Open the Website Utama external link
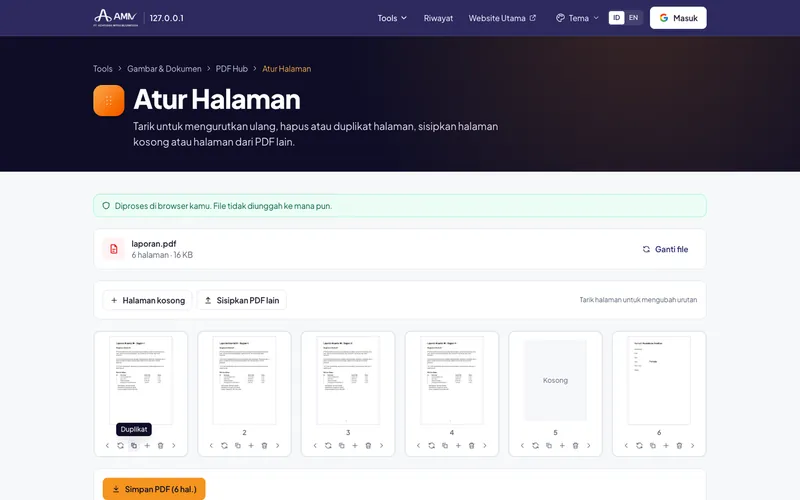 tap(502, 18)
